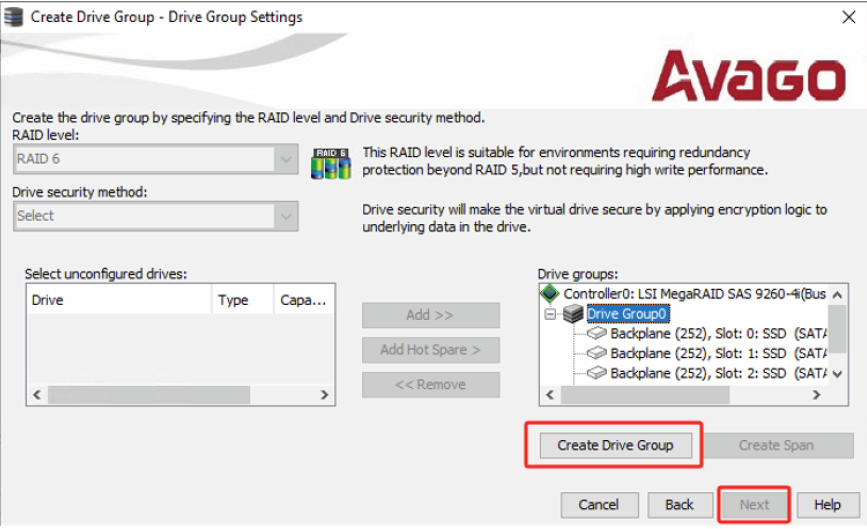Click the server icon in the title bar

13,17
